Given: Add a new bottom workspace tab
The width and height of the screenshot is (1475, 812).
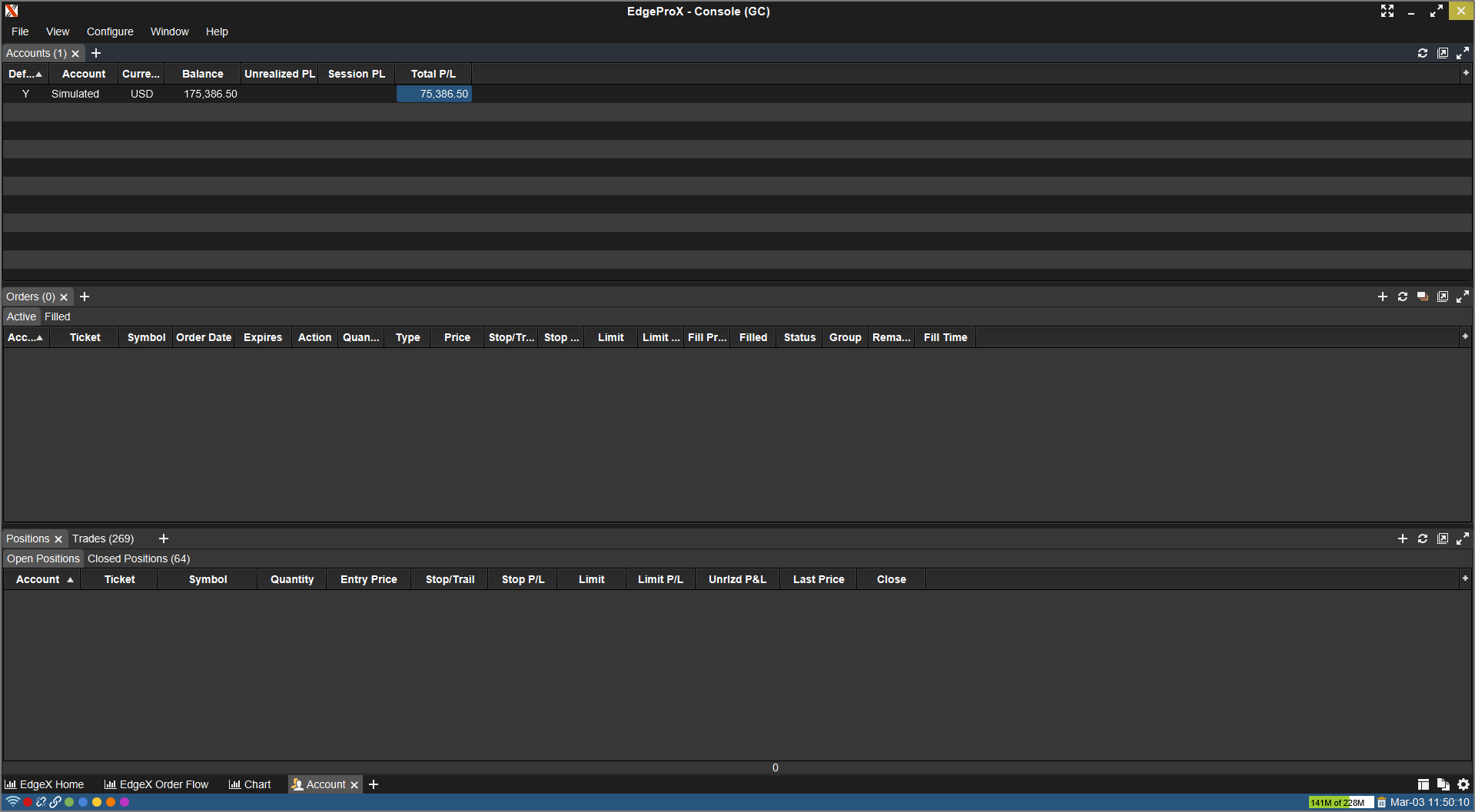Looking at the screenshot, I should 374,784.
